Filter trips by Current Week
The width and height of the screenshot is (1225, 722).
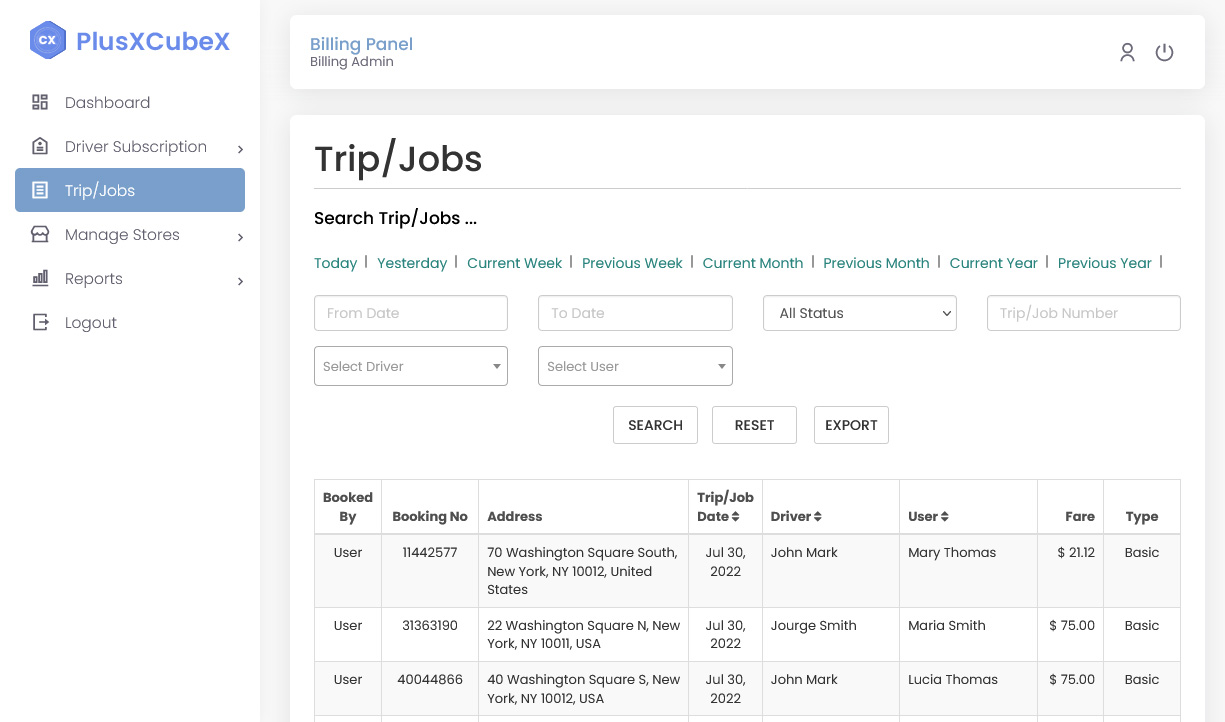[514, 263]
